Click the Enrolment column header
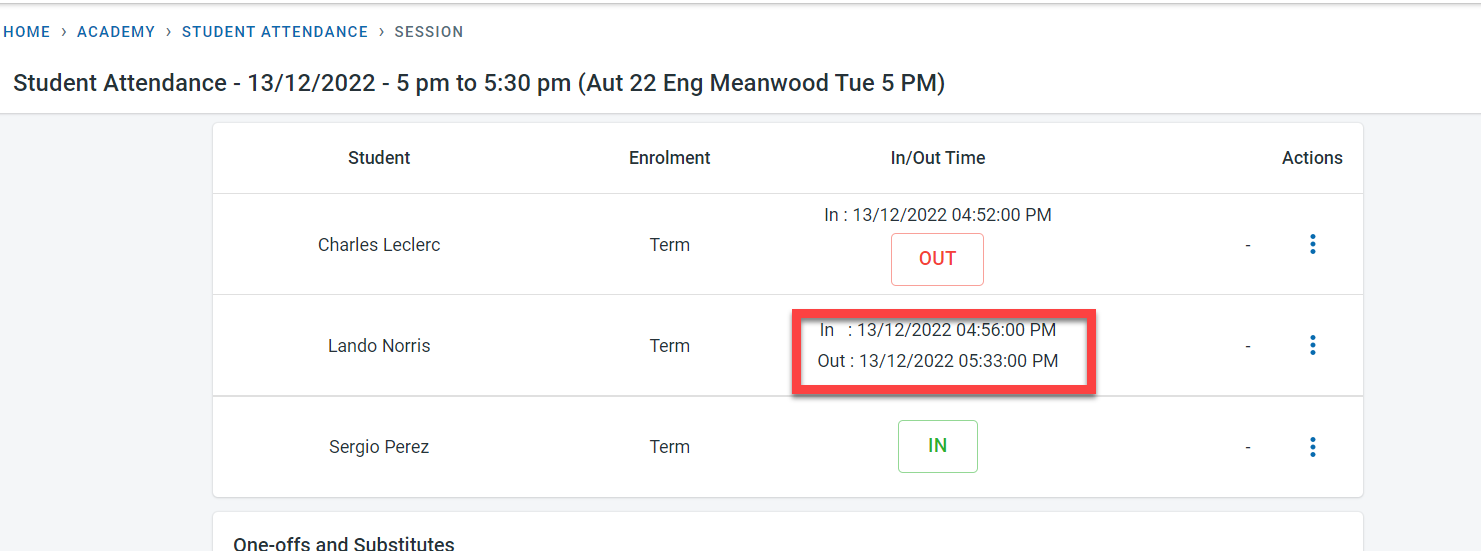The width and height of the screenshot is (1481, 551). [669, 158]
